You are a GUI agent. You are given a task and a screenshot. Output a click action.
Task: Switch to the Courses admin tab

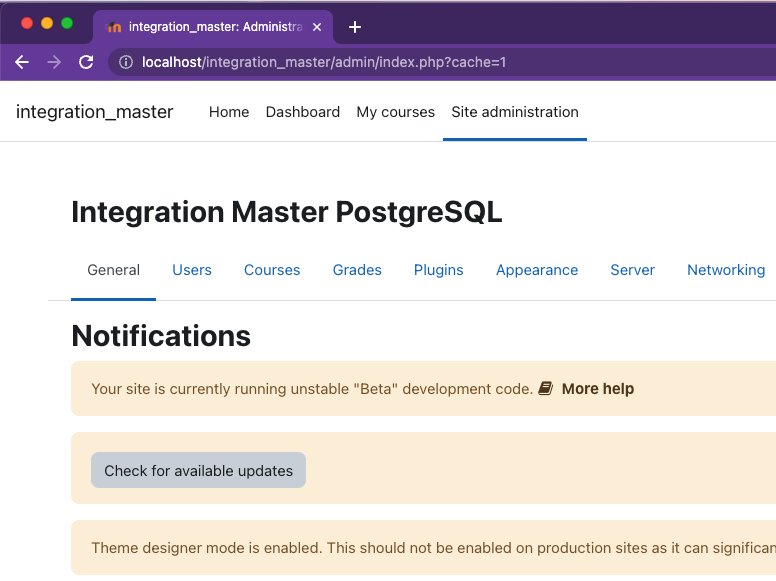272,270
